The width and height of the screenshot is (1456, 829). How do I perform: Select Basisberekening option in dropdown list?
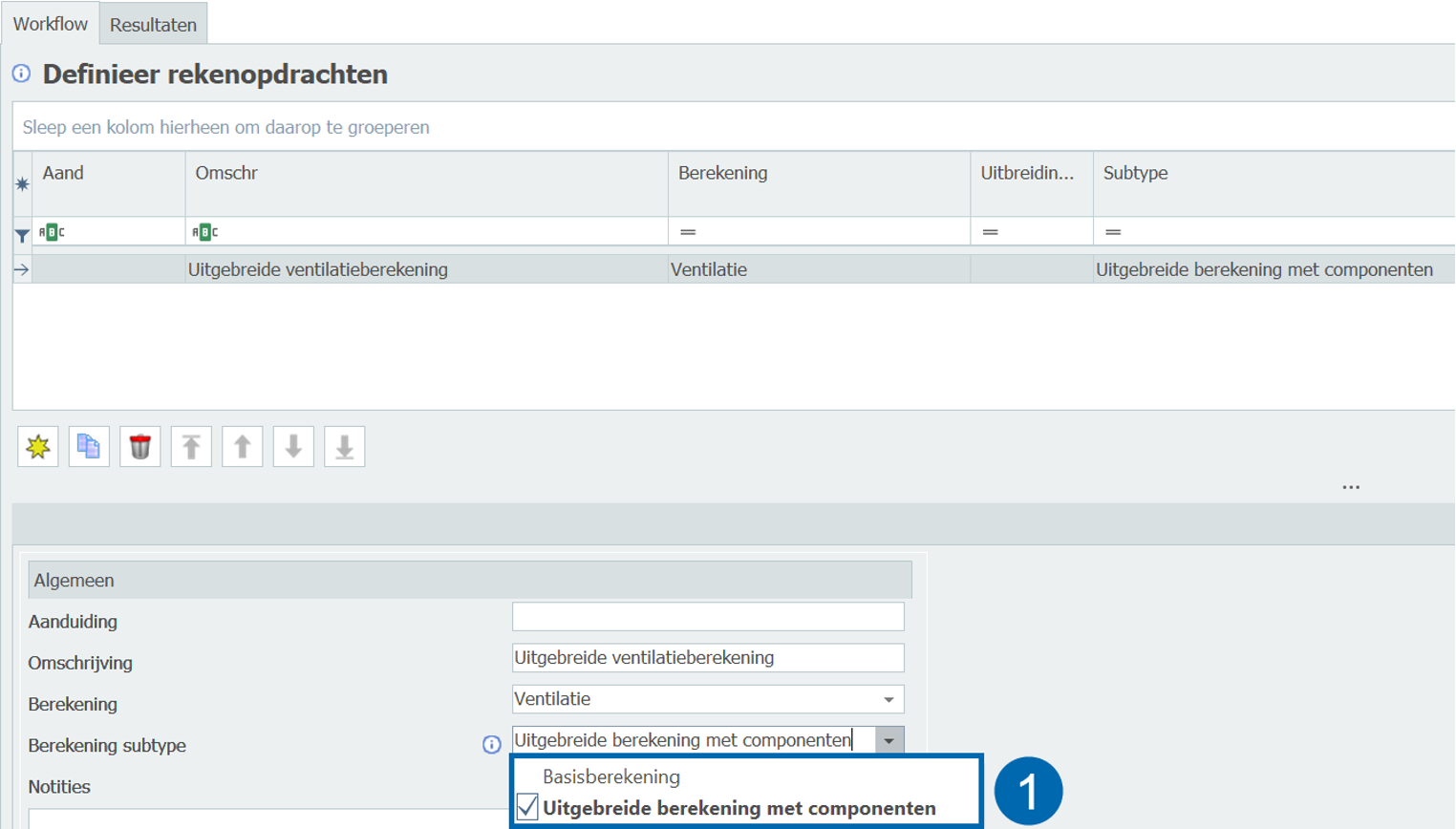611,776
